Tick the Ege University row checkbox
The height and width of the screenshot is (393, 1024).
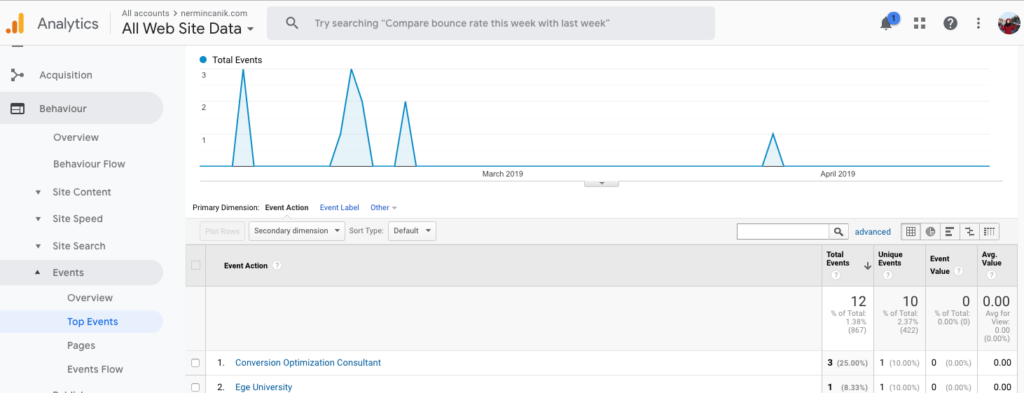point(195,387)
